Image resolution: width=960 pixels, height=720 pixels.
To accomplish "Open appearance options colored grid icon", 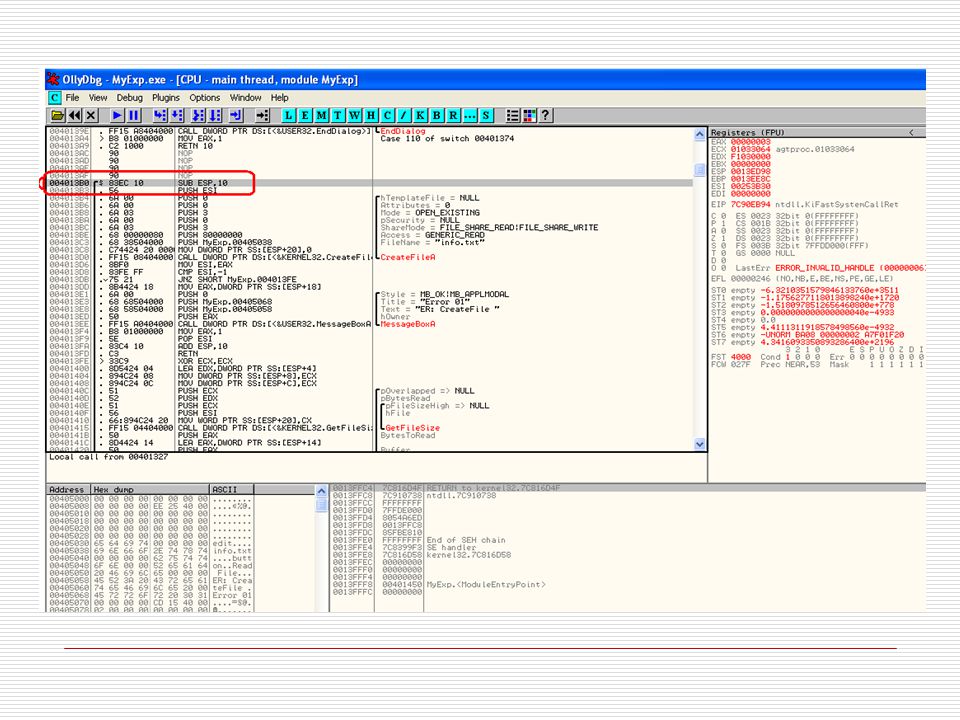I will pos(530,115).
